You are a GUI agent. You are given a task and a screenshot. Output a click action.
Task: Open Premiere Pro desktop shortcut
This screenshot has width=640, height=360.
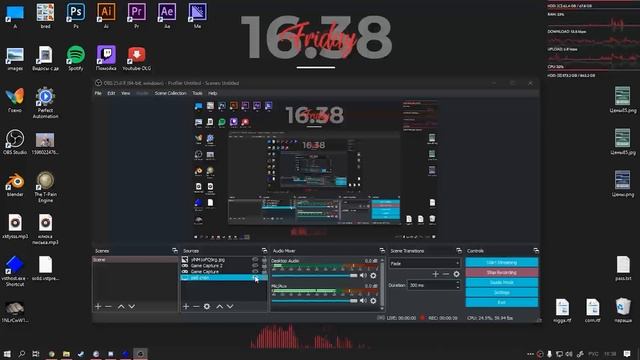[x=137, y=16]
